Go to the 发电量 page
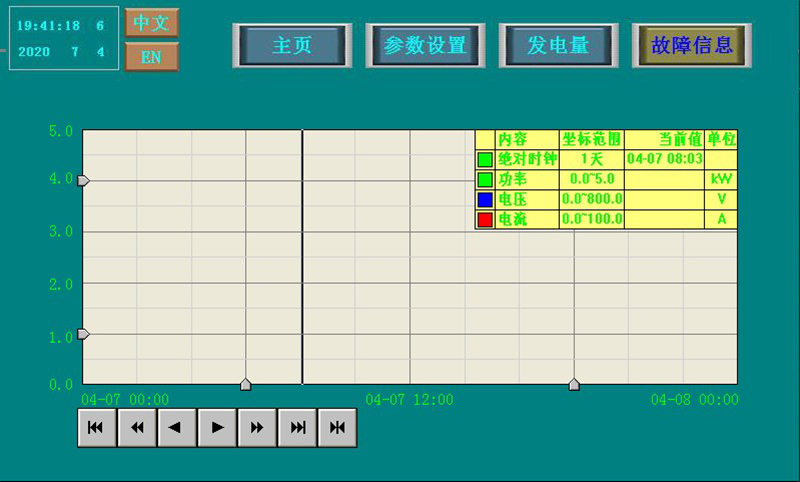The image size is (800, 482). pyautogui.click(x=558, y=46)
